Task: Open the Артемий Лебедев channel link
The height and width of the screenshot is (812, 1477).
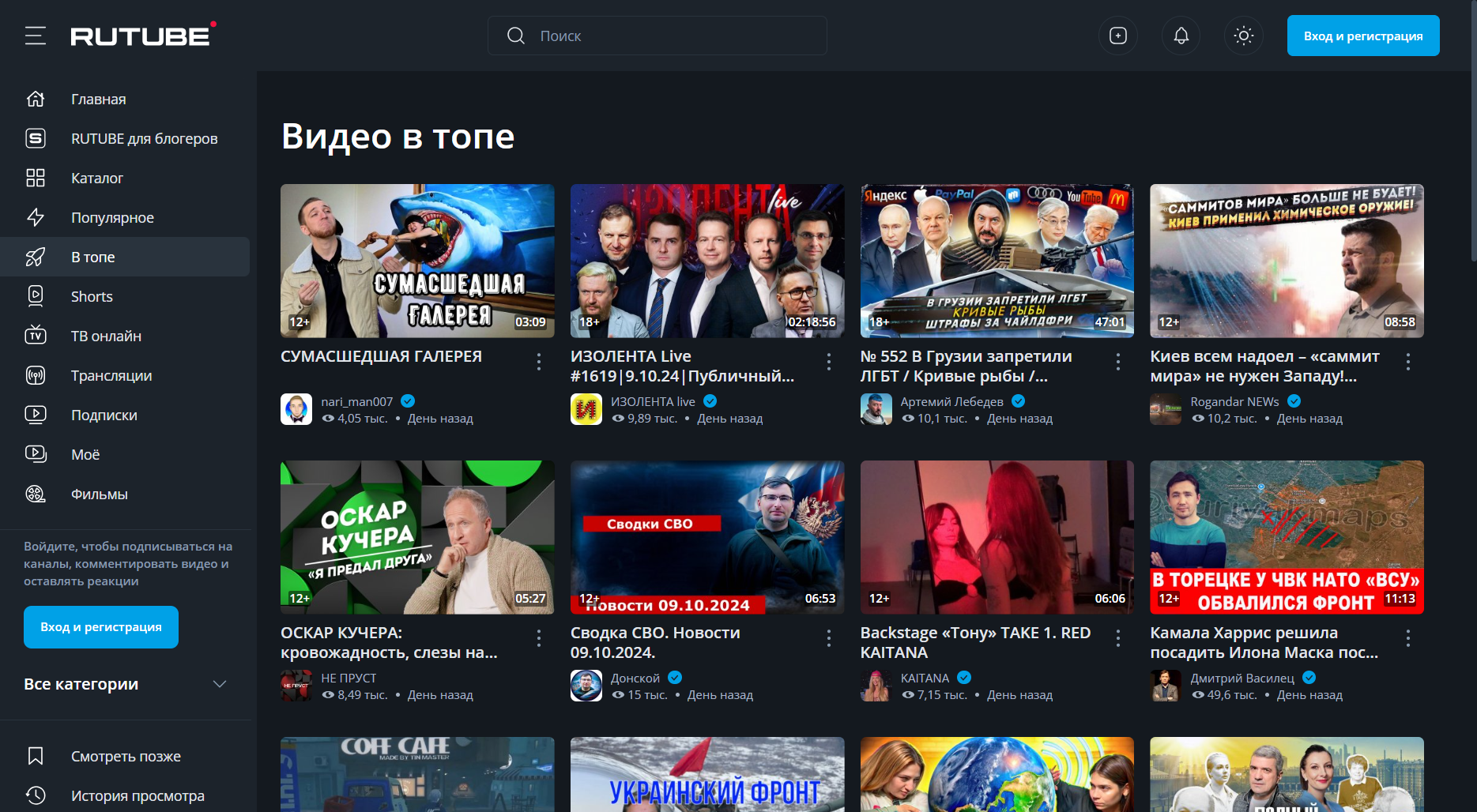Action: tap(951, 401)
